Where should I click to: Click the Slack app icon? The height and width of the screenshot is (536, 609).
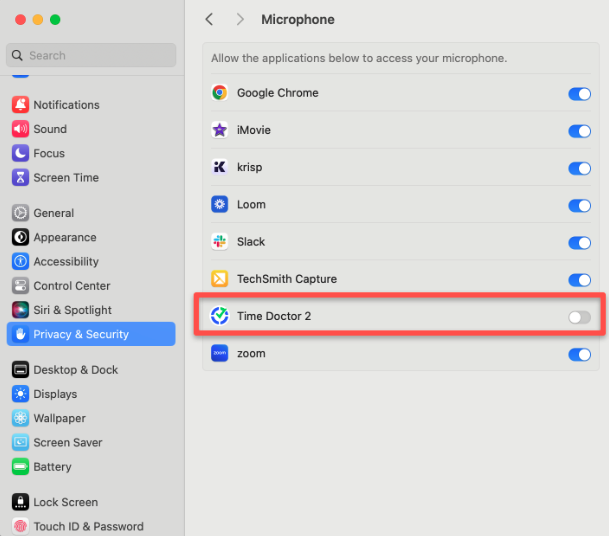(220, 242)
